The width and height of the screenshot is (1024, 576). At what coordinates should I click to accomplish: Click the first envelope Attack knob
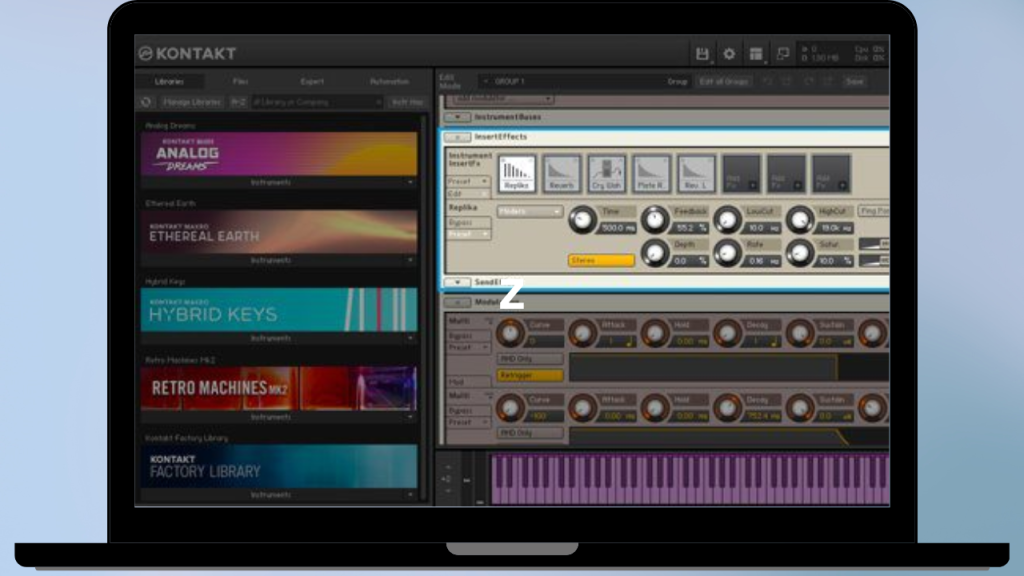click(x=582, y=334)
